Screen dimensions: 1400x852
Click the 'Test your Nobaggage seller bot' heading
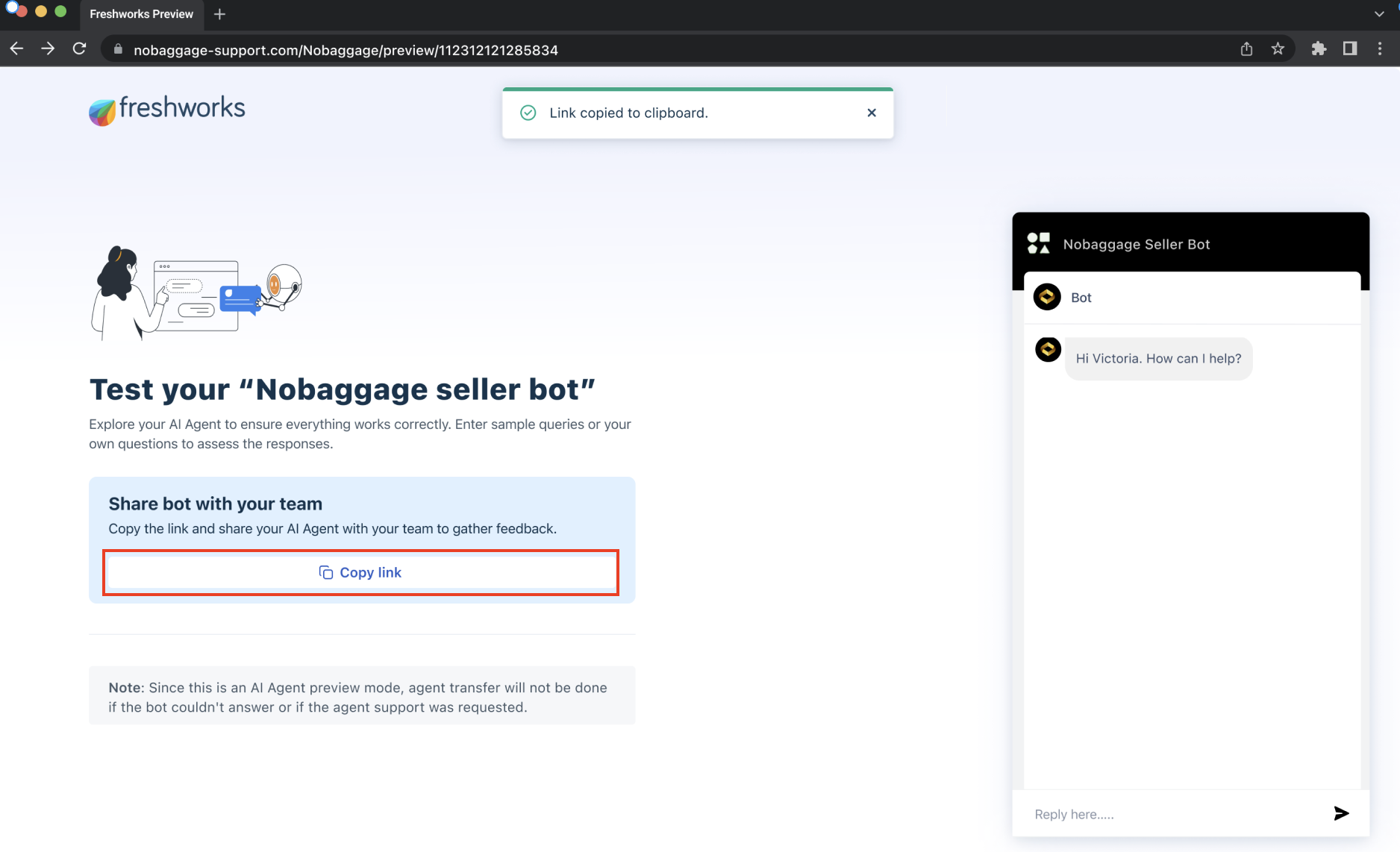pos(342,389)
